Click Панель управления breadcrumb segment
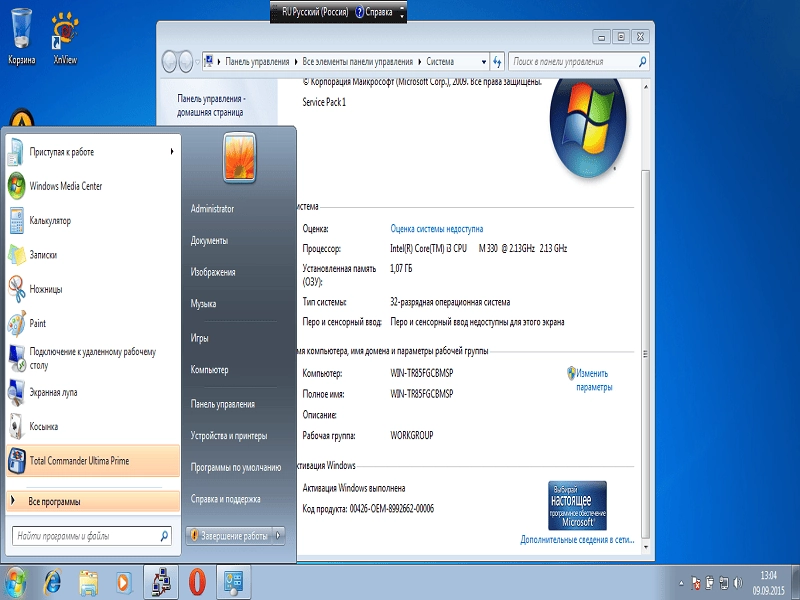 point(257,62)
